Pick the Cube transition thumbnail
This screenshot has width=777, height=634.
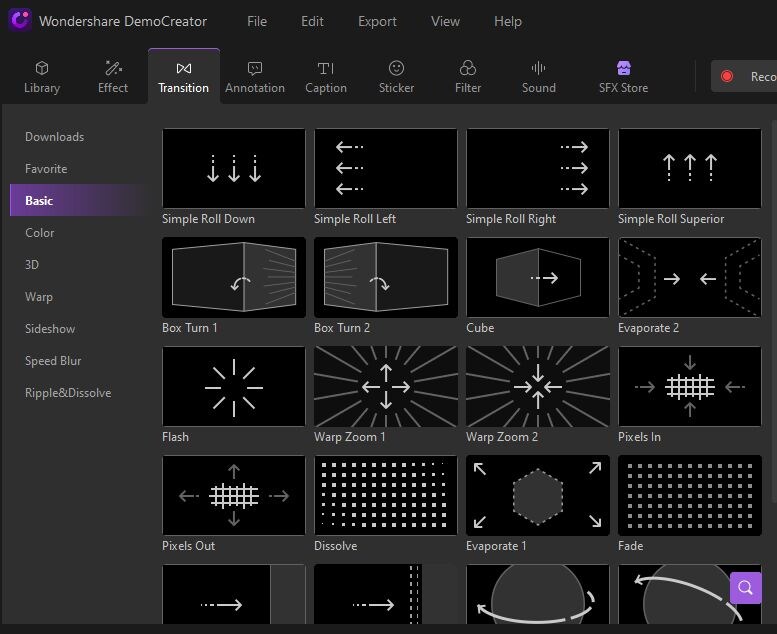pos(537,277)
